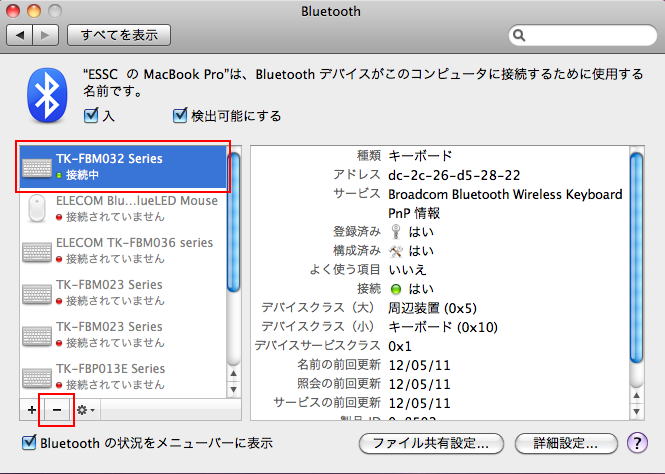Click the device list scroll up arrow

pos(234,374)
